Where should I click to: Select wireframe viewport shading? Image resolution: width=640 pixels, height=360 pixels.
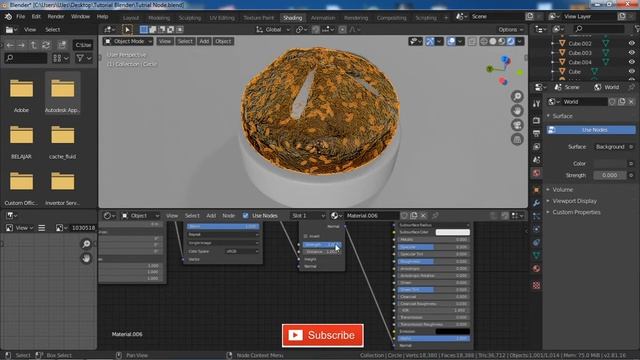pyautogui.click(x=484, y=41)
